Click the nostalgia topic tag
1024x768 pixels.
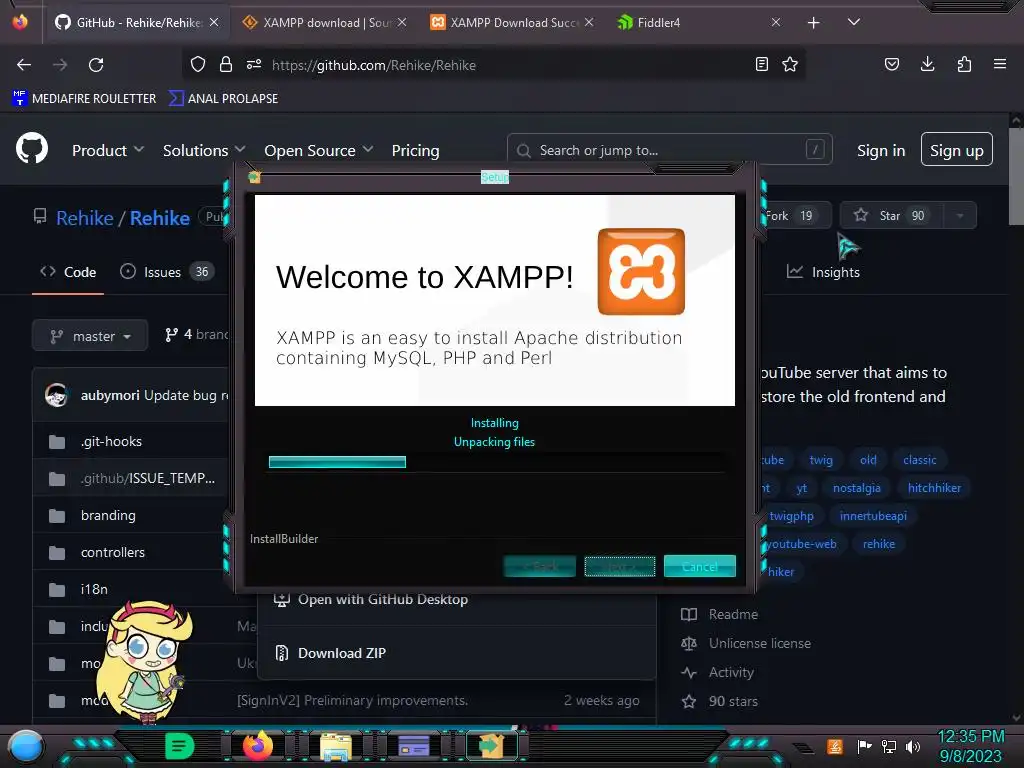(857, 488)
